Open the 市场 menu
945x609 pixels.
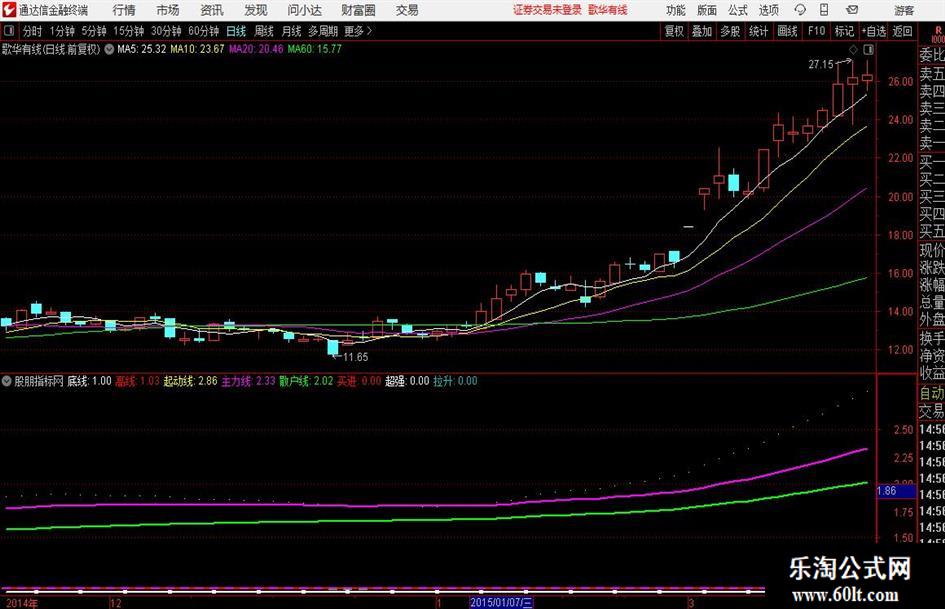pyautogui.click(x=168, y=10)
